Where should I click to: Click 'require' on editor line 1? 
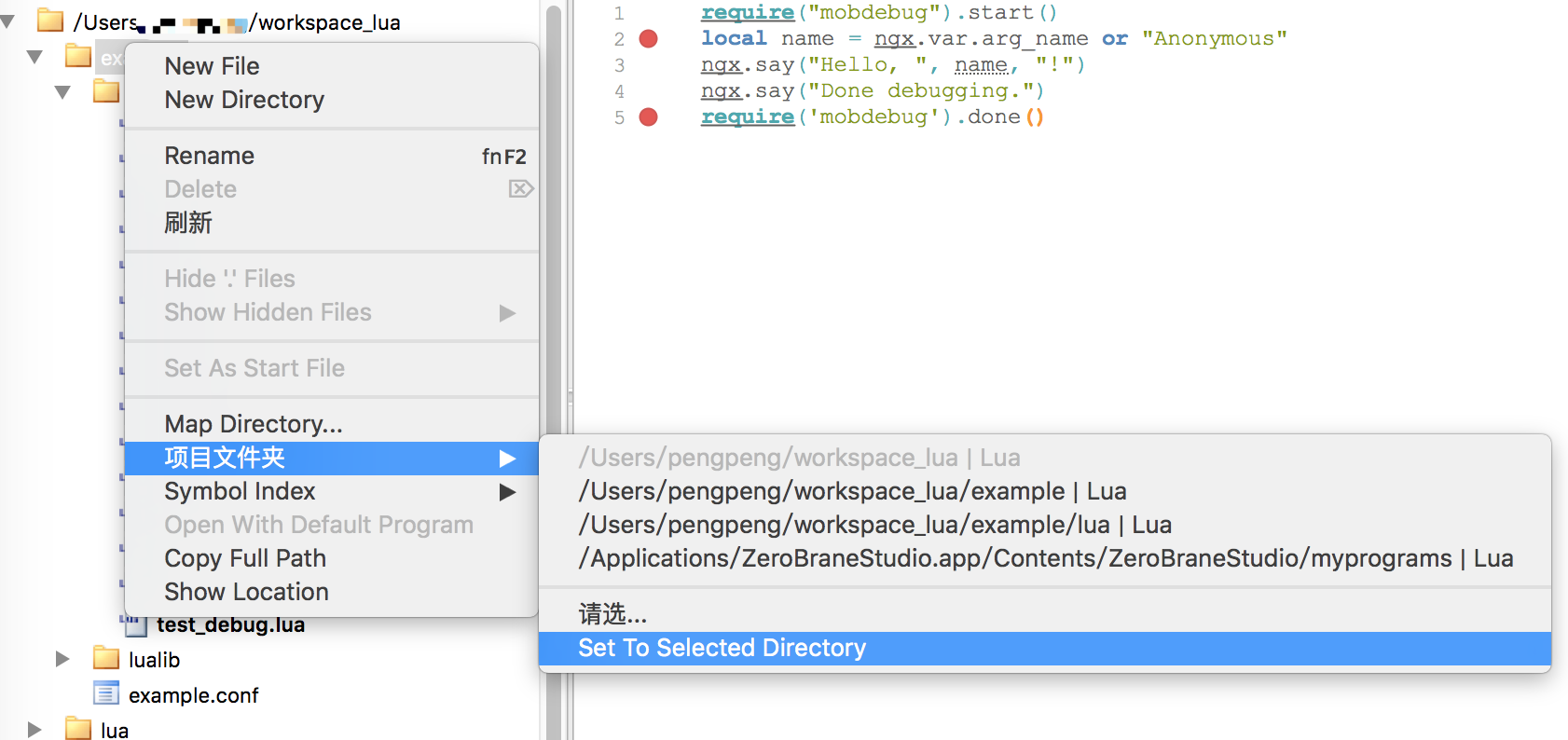pos(748,12)
